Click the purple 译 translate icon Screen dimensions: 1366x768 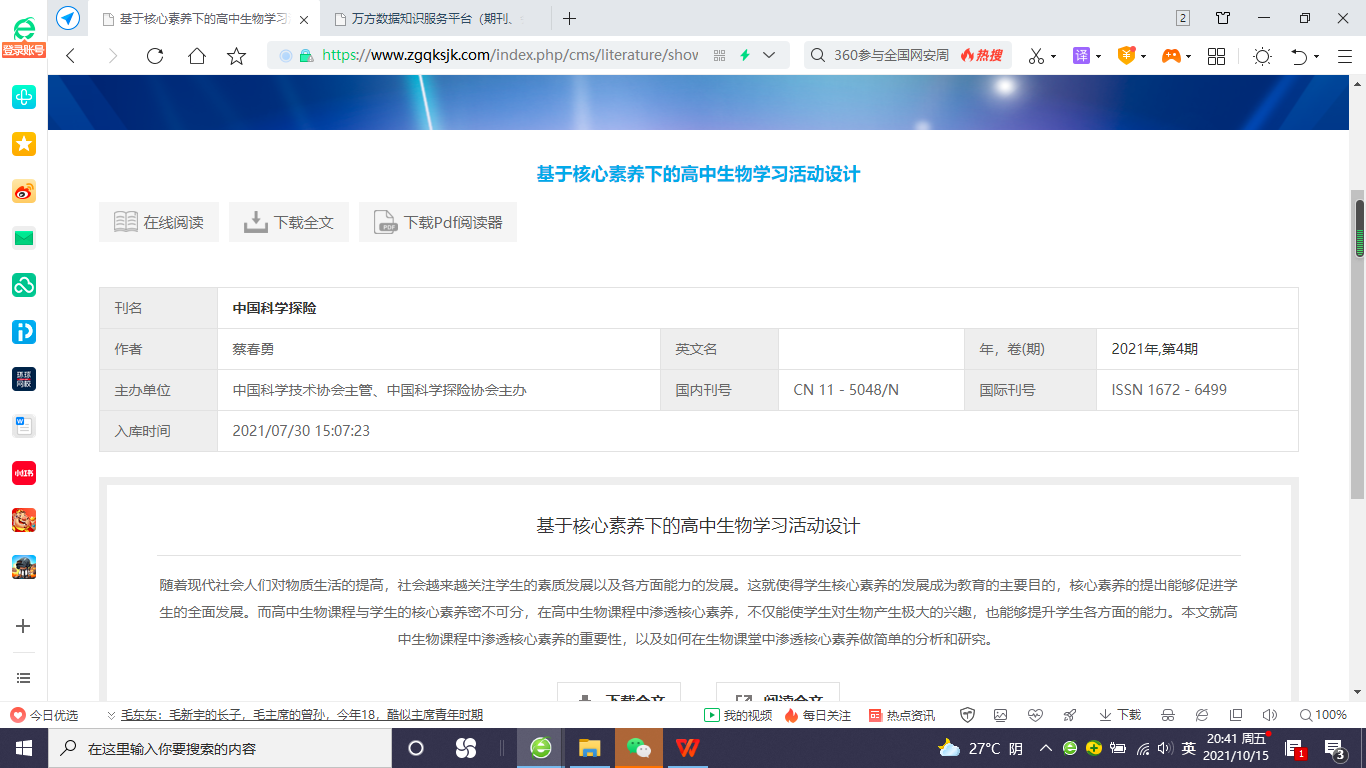tap(1081, 56)
